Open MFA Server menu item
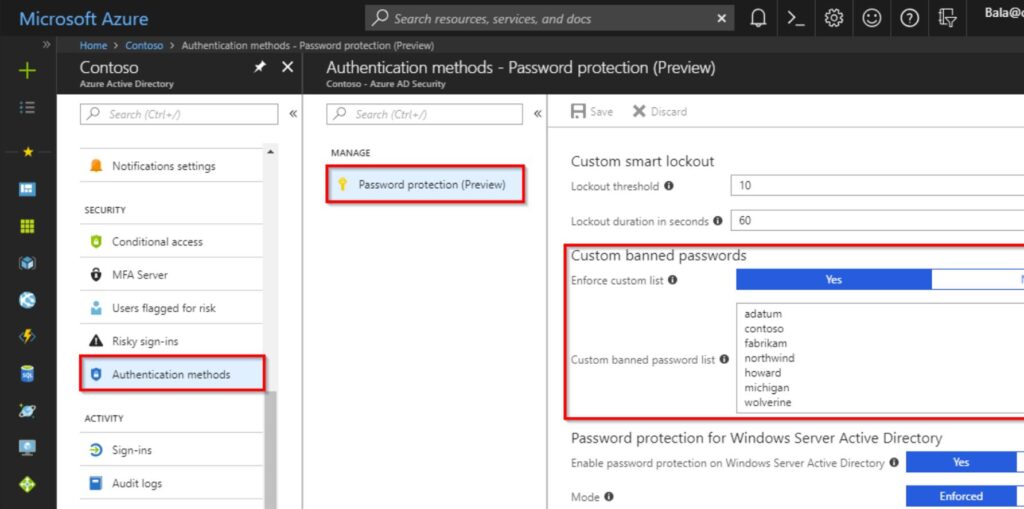The image size is (1024, 509). [x=171, y=275]
